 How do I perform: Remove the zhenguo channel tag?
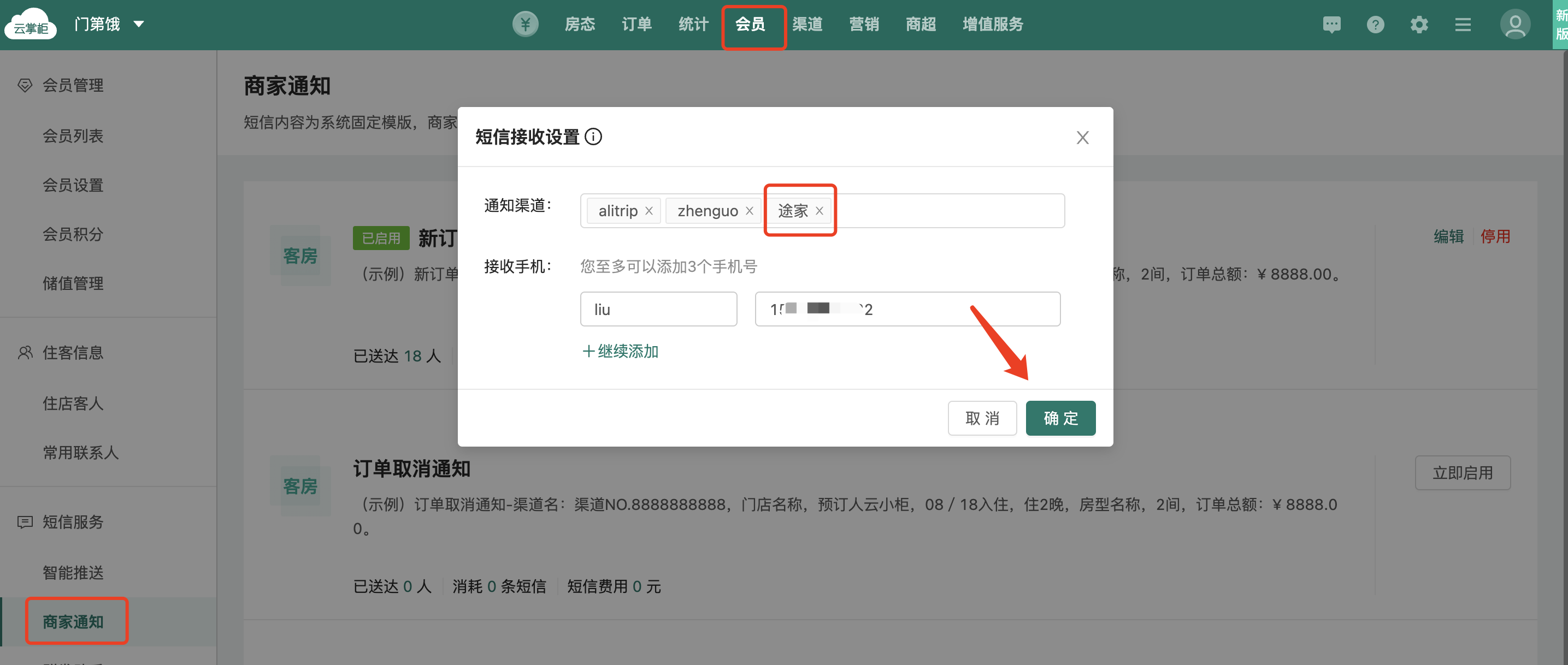[749, 211]
